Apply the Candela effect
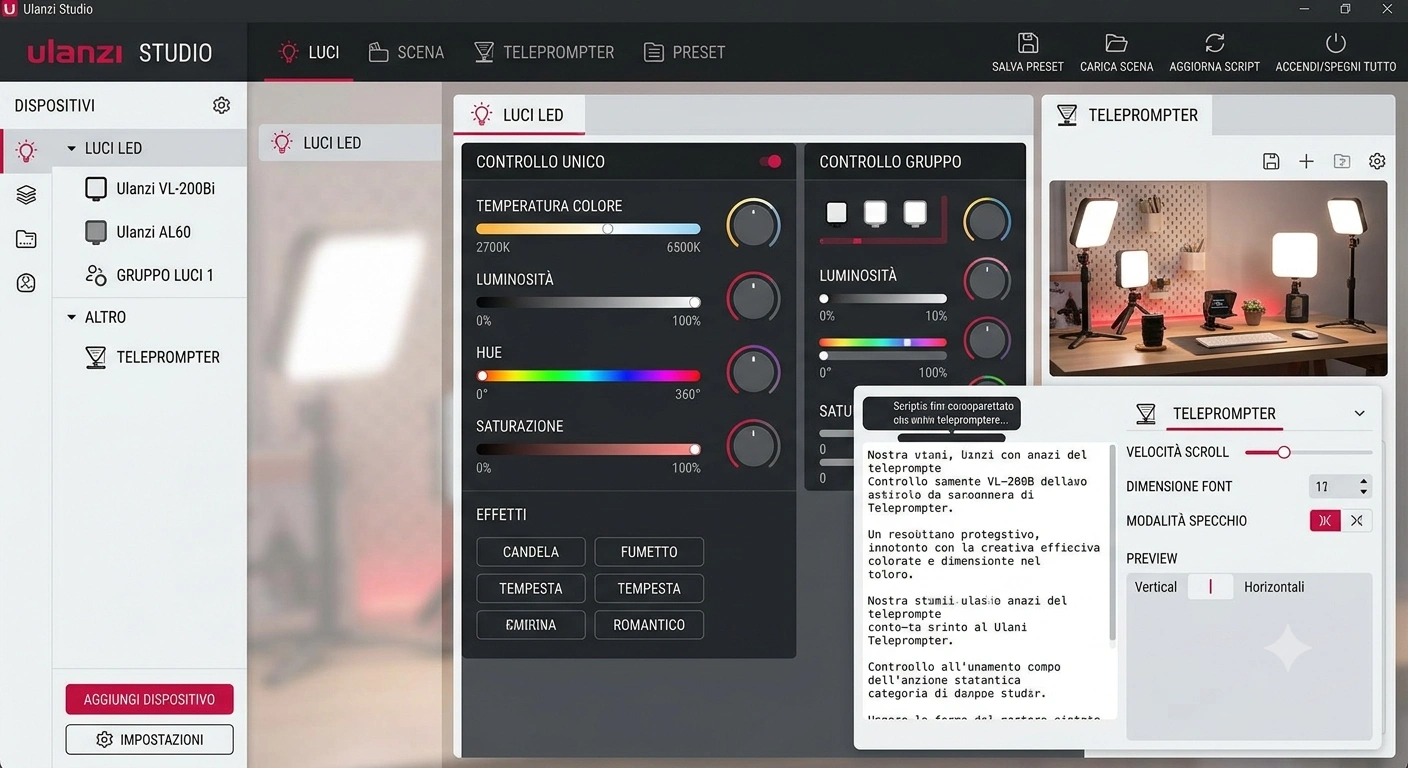1408x768 pixels. click(x=531, y=552)
